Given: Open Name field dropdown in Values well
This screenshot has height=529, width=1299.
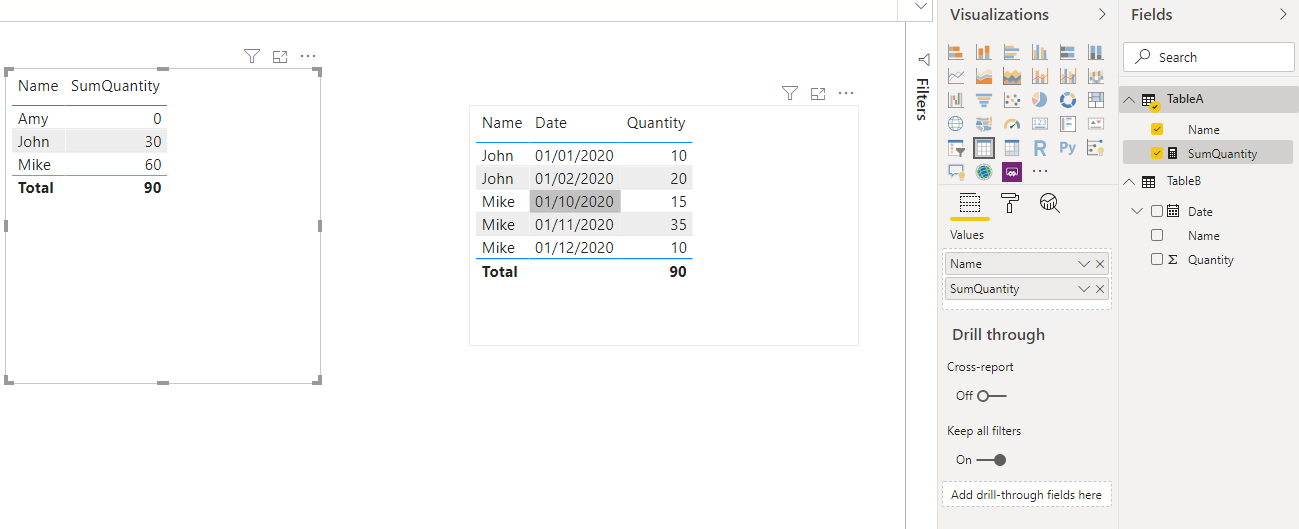Looking at the screenshot, I should click(1084, 264).
